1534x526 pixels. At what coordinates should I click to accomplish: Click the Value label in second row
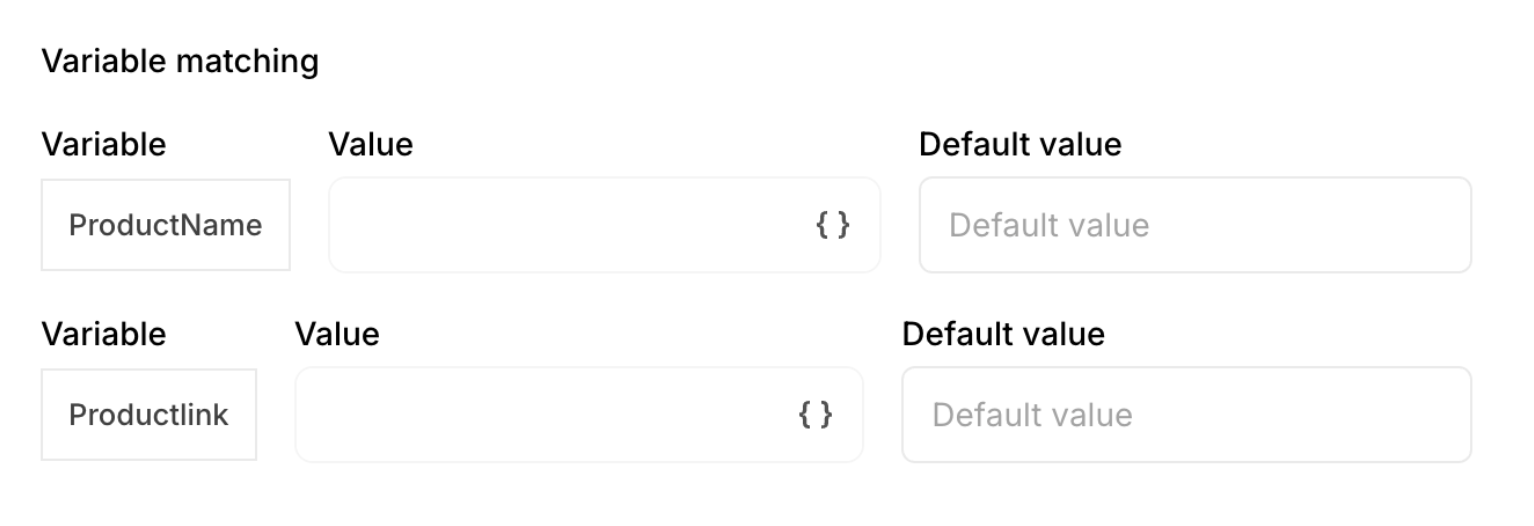(337, 333)
